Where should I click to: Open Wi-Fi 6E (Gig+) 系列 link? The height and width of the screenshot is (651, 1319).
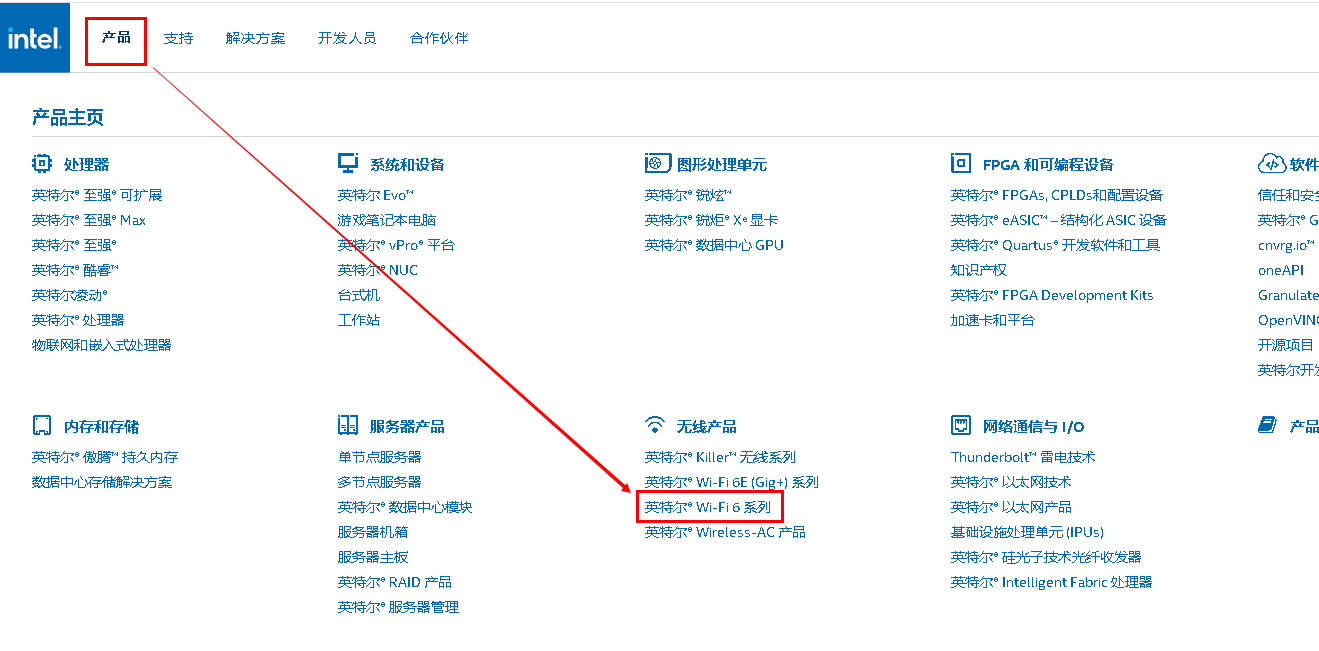pos(732,482)
